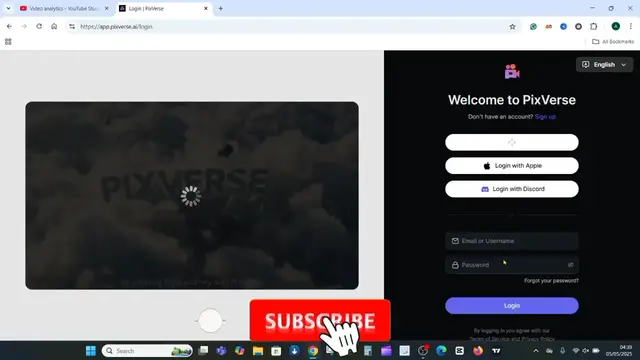Screen dimensions: 640x360
Task: Click Login with Apple button
Action: [512, 166]
